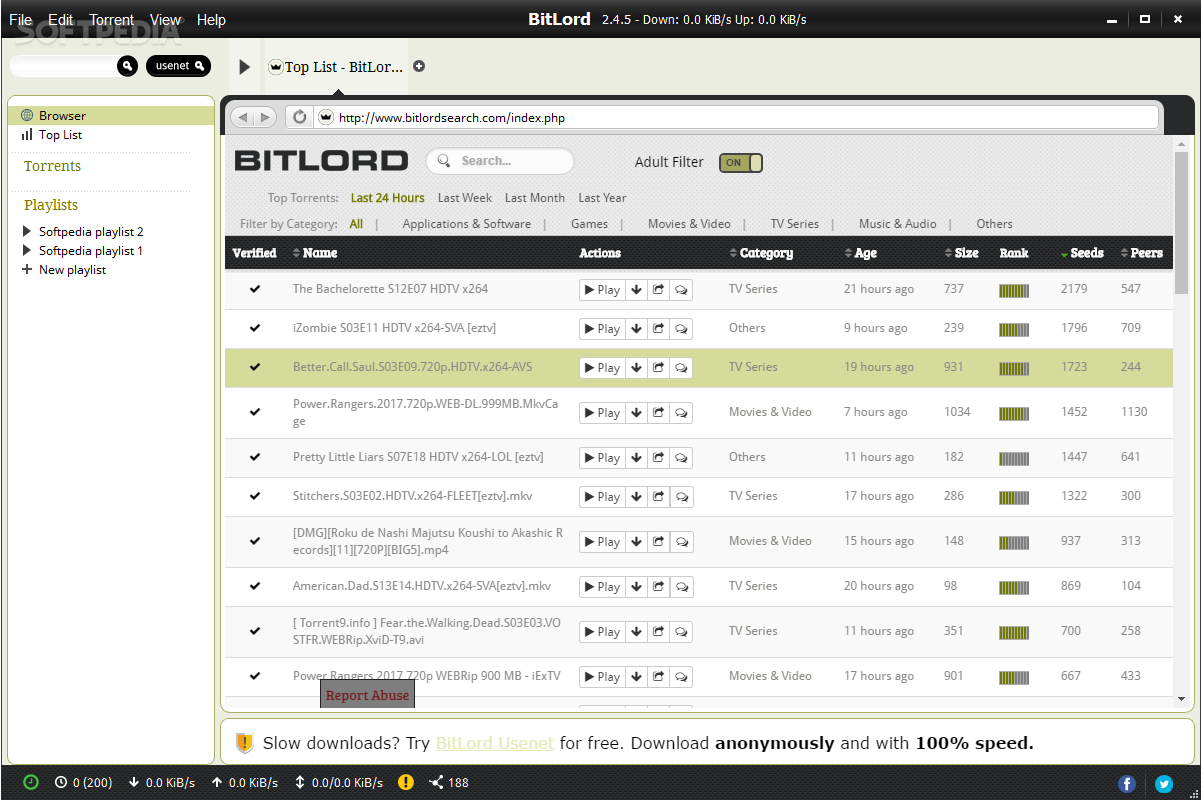This screenshot has height=800, width=1201.
Task: Turn off the Adult Filter toggle
Action: [740, 161]
